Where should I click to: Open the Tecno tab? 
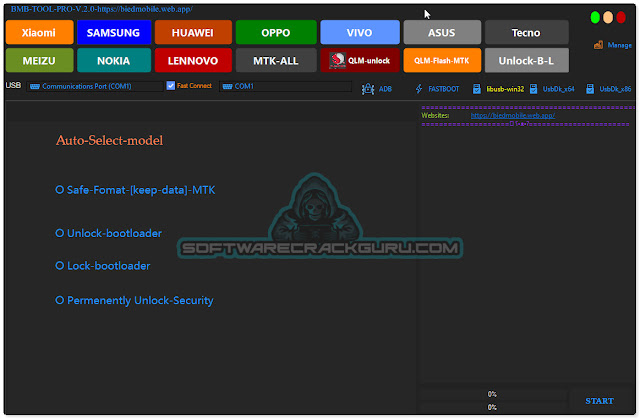pos(527,32)
